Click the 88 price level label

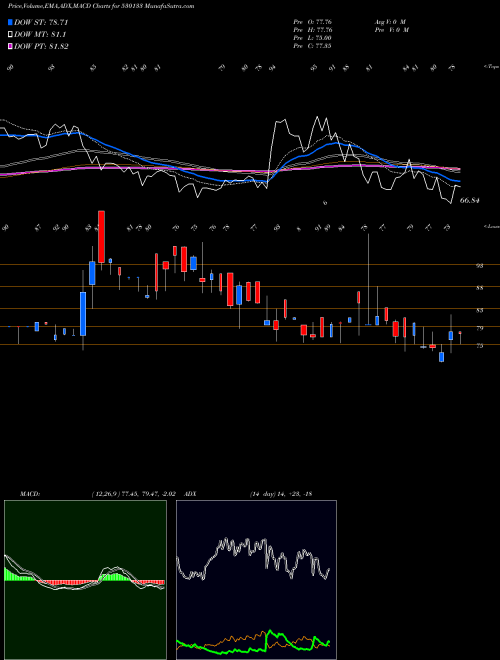[x=479, y=288]
